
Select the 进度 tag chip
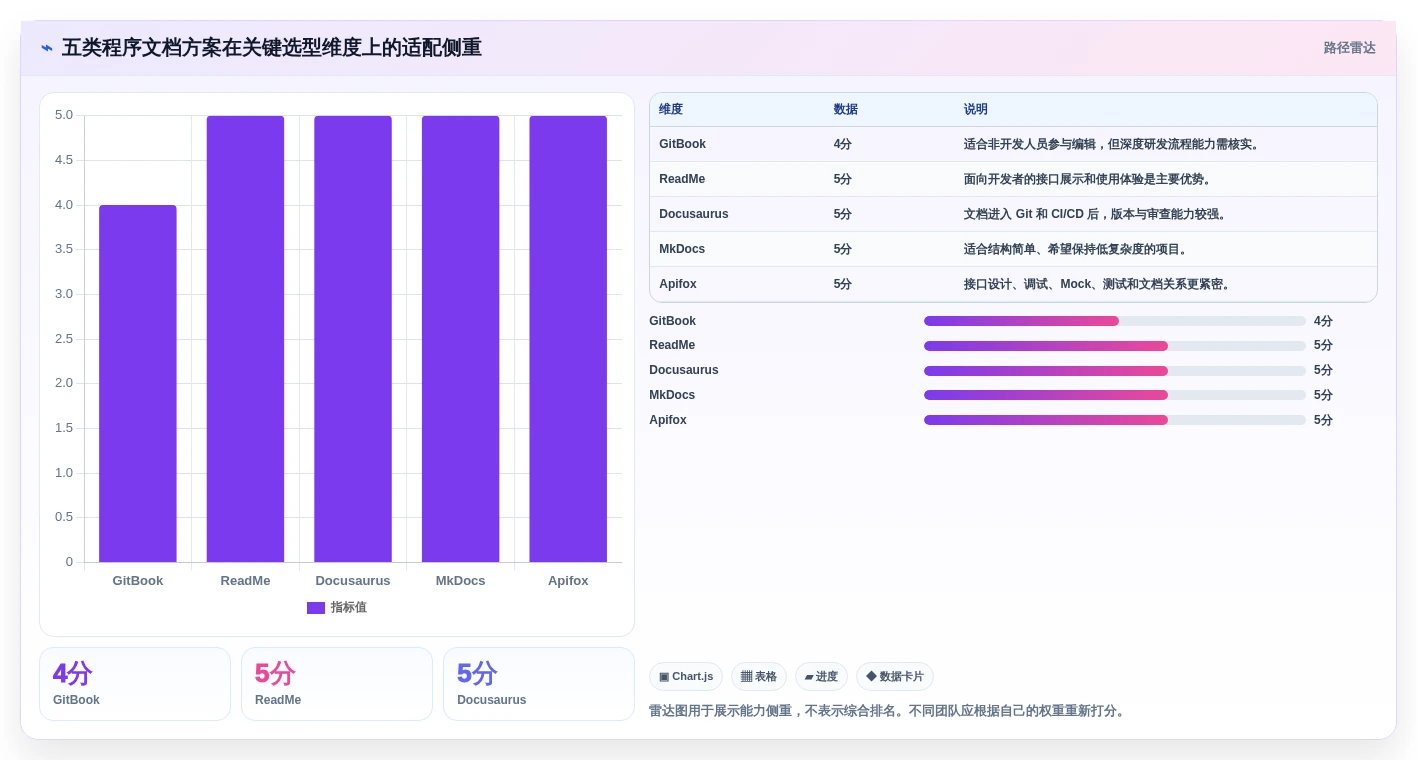pyautogui.click(x=821, y=677)
